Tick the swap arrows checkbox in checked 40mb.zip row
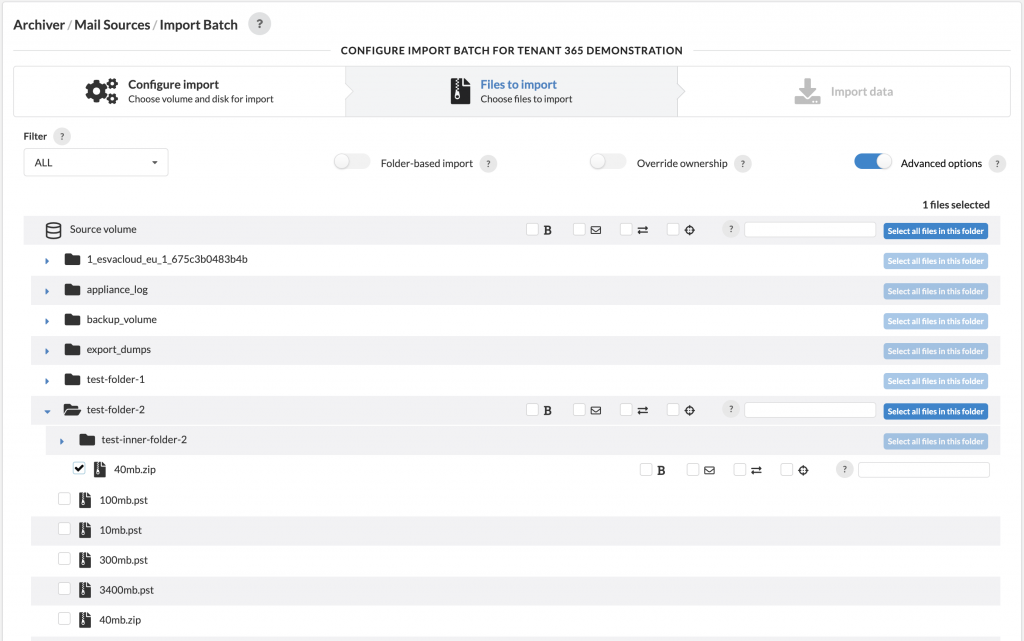Screen dimensions: 1024x641 point(740,469)
